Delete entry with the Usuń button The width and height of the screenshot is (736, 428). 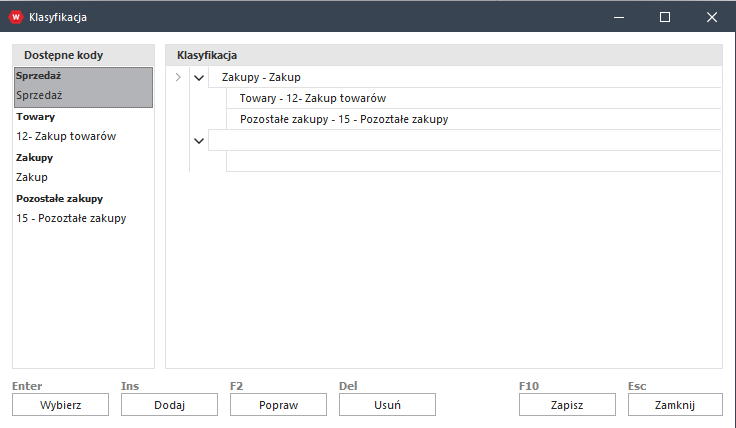(x=387, y=405)
